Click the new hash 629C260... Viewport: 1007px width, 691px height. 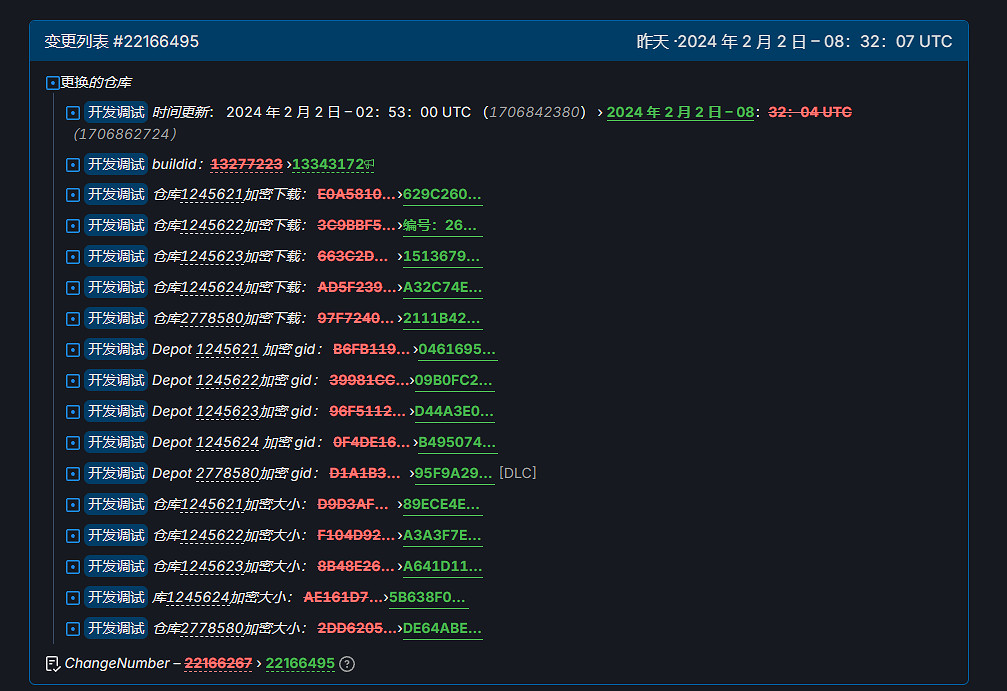[442, 195]
